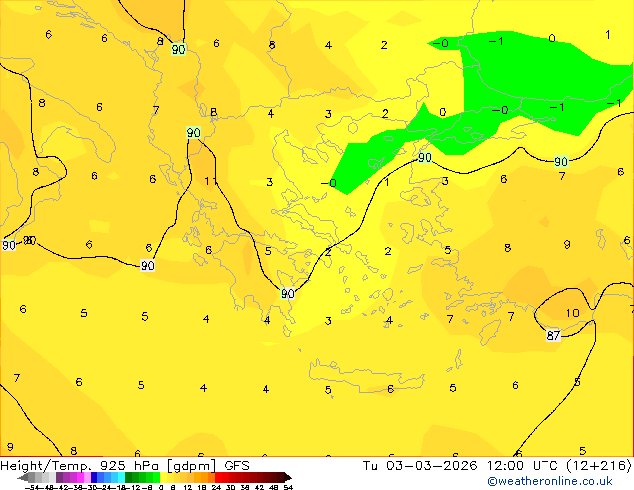
Task: Click the date Tu 03-03-2026
Action: point(420,466)
